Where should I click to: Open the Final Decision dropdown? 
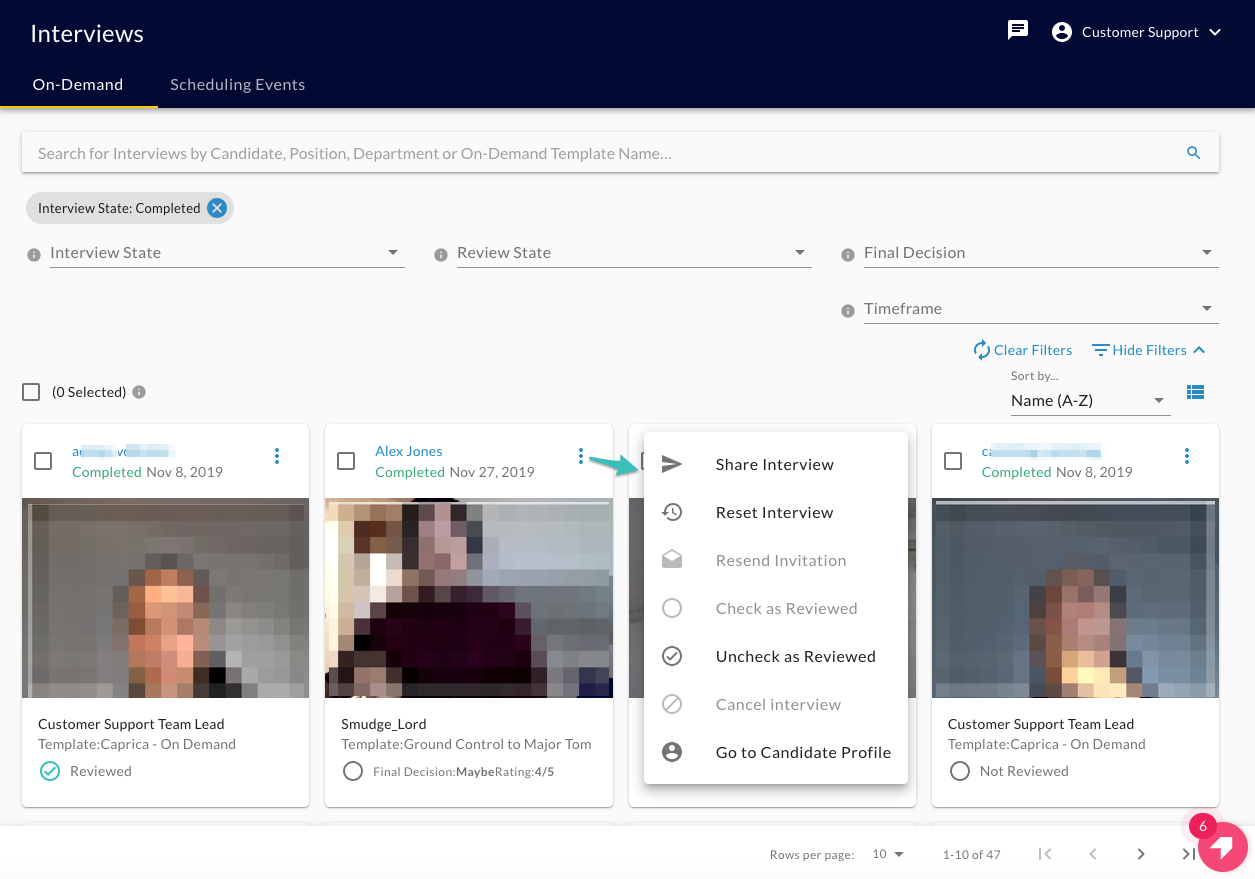point(1041,253)
